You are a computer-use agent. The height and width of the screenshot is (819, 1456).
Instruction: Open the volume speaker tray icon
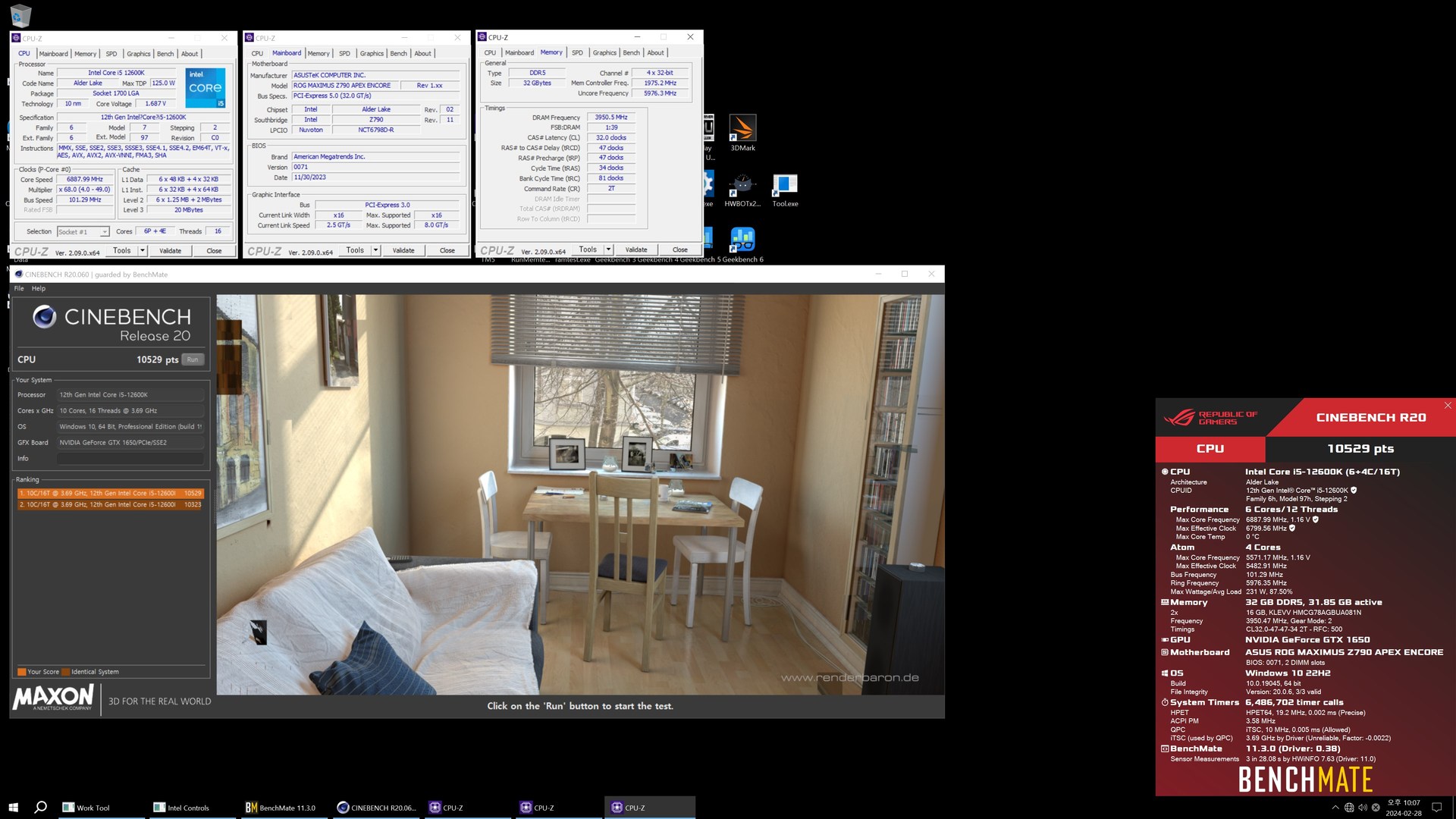click(x=1363, y=808)
